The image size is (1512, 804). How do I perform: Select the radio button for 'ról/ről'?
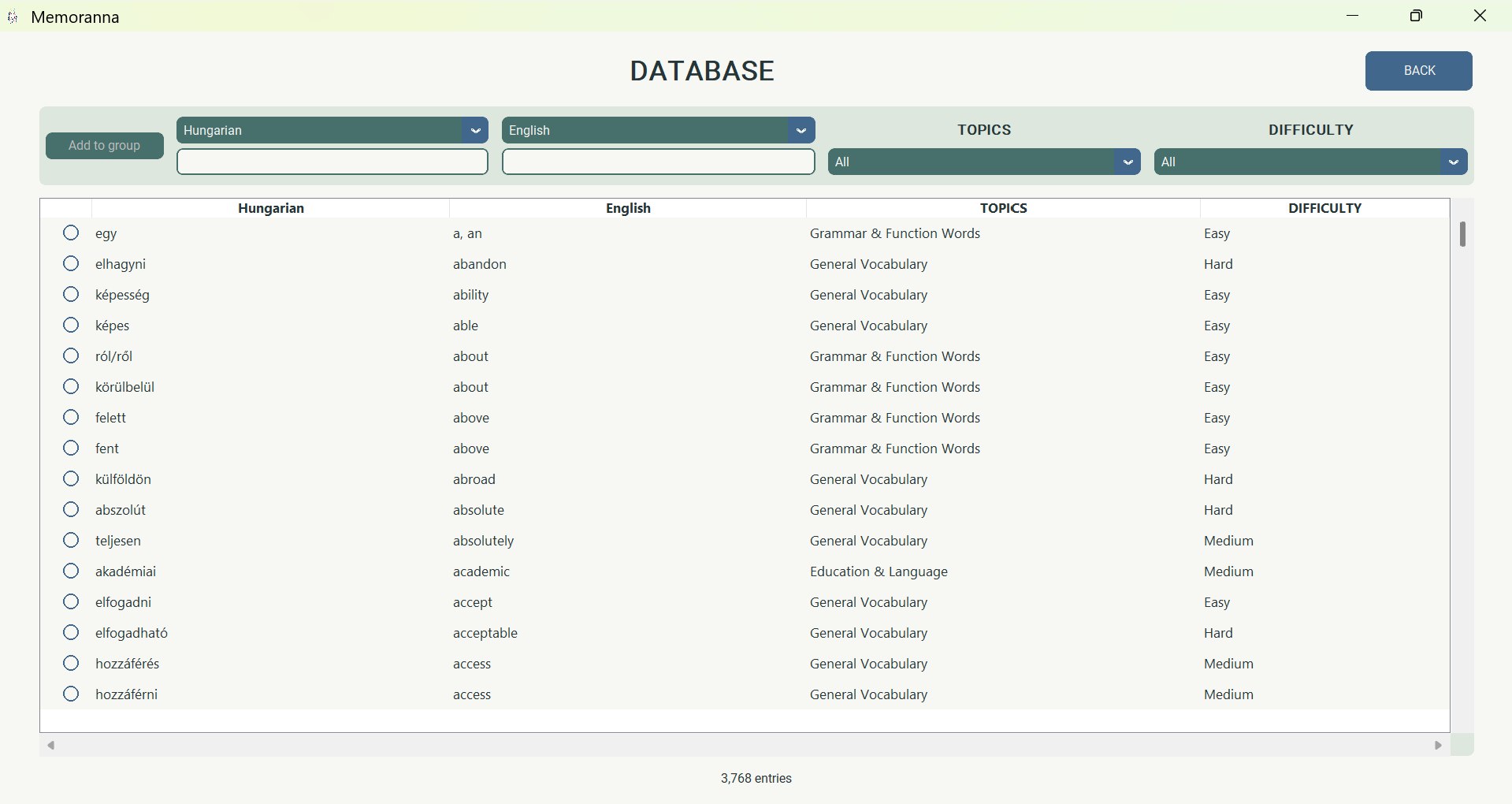(71, 356)
